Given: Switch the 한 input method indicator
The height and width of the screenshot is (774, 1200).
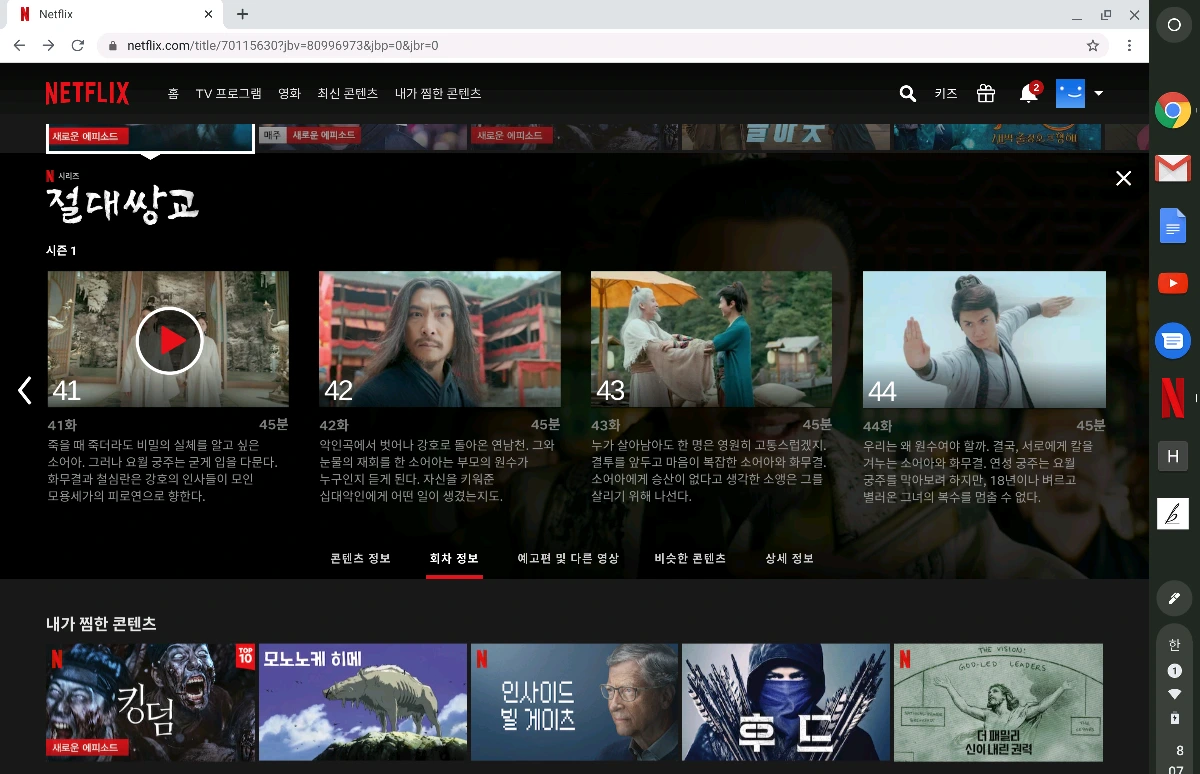Looking at the screenshot, I should point(1175,645).
